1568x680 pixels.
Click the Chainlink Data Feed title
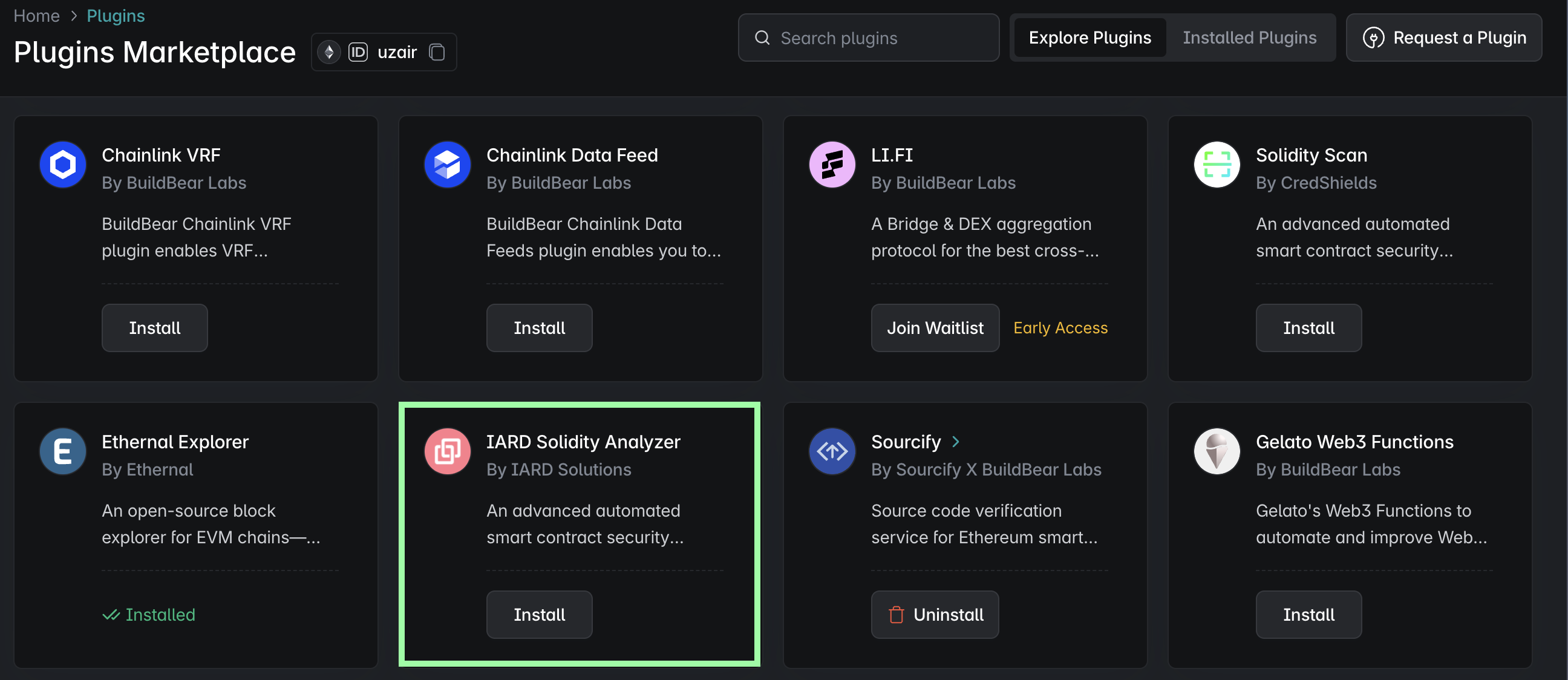(x=572, y=155)
